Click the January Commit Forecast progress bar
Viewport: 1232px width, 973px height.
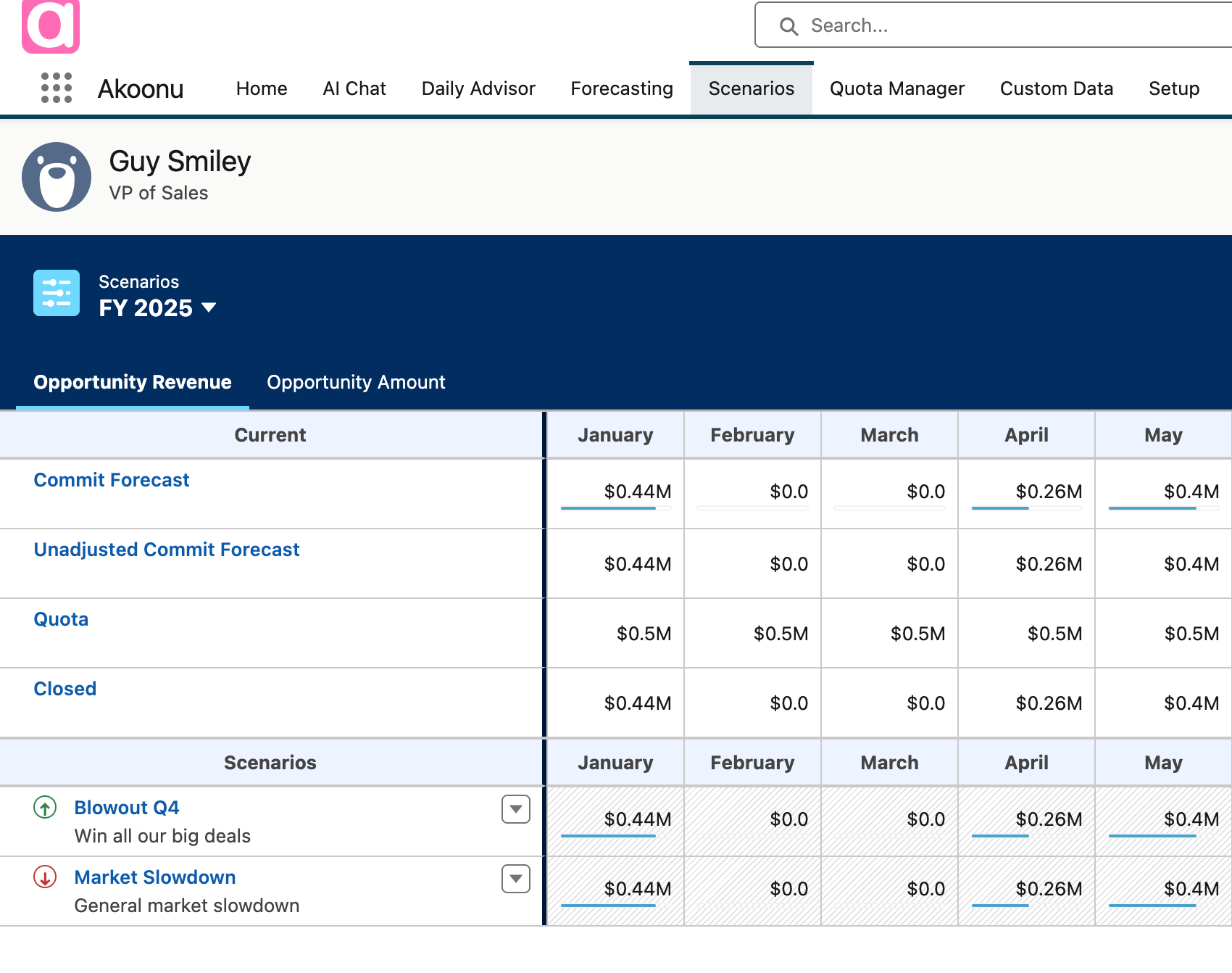pyautogui.click(x=615, y=508)
